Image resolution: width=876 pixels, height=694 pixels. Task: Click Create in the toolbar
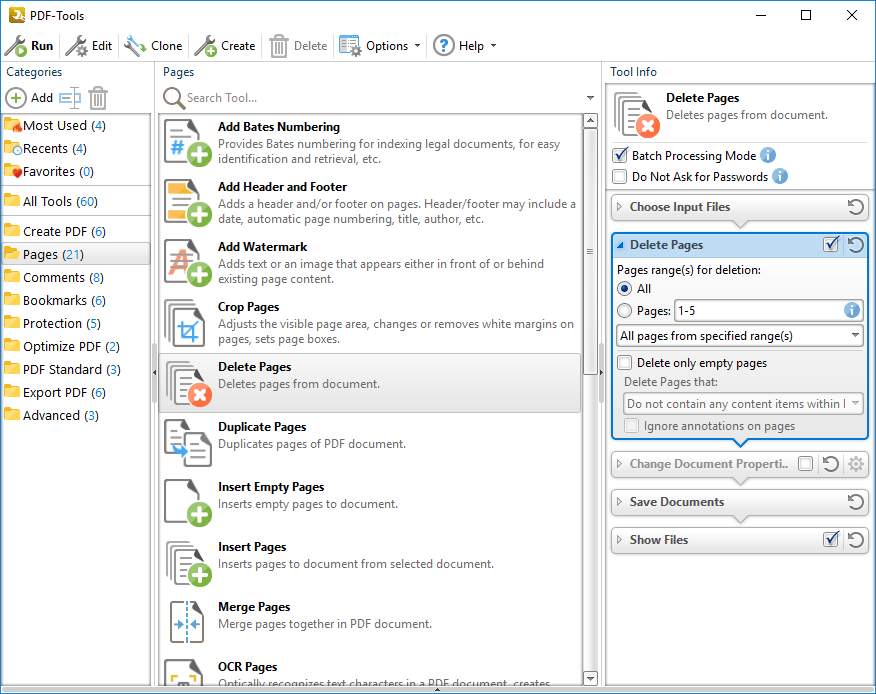(x=225, y=46)
